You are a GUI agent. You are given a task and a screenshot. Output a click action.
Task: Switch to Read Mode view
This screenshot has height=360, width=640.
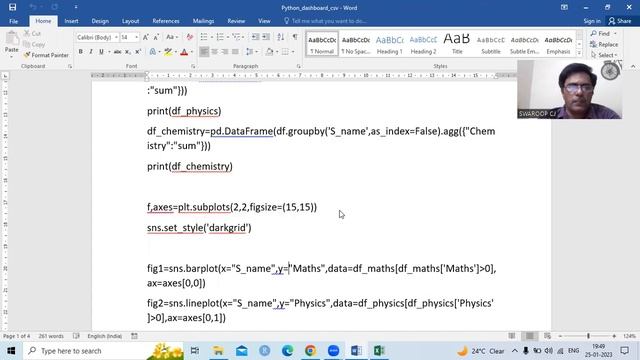tap(511, 336)
